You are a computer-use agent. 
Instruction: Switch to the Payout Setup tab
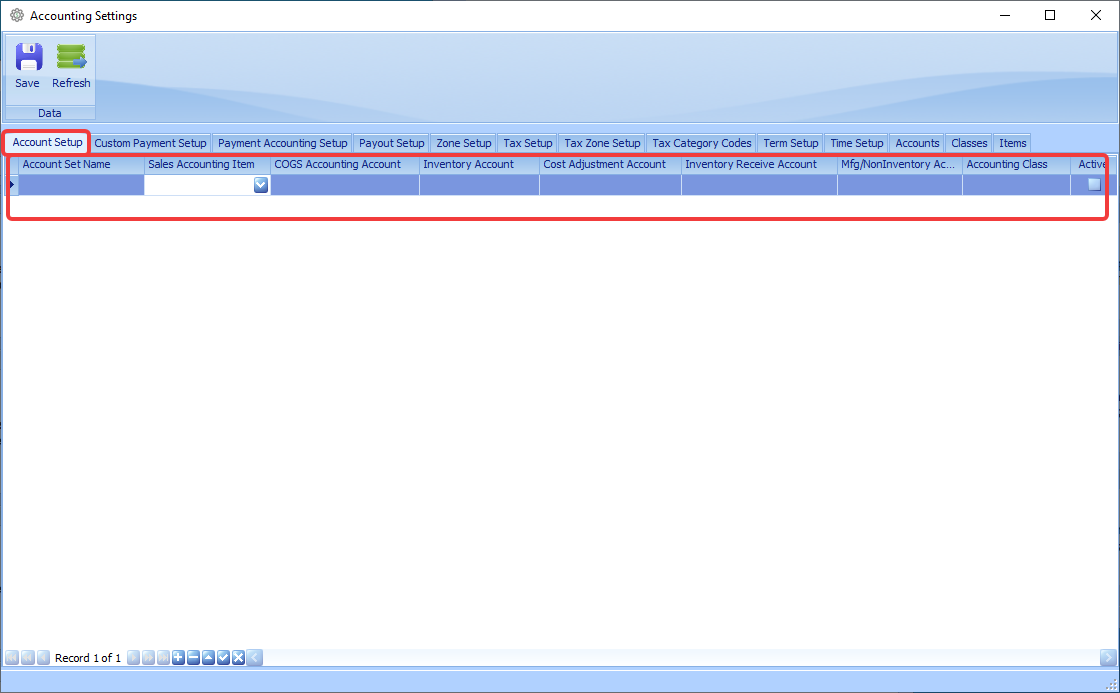pos(391,143)
